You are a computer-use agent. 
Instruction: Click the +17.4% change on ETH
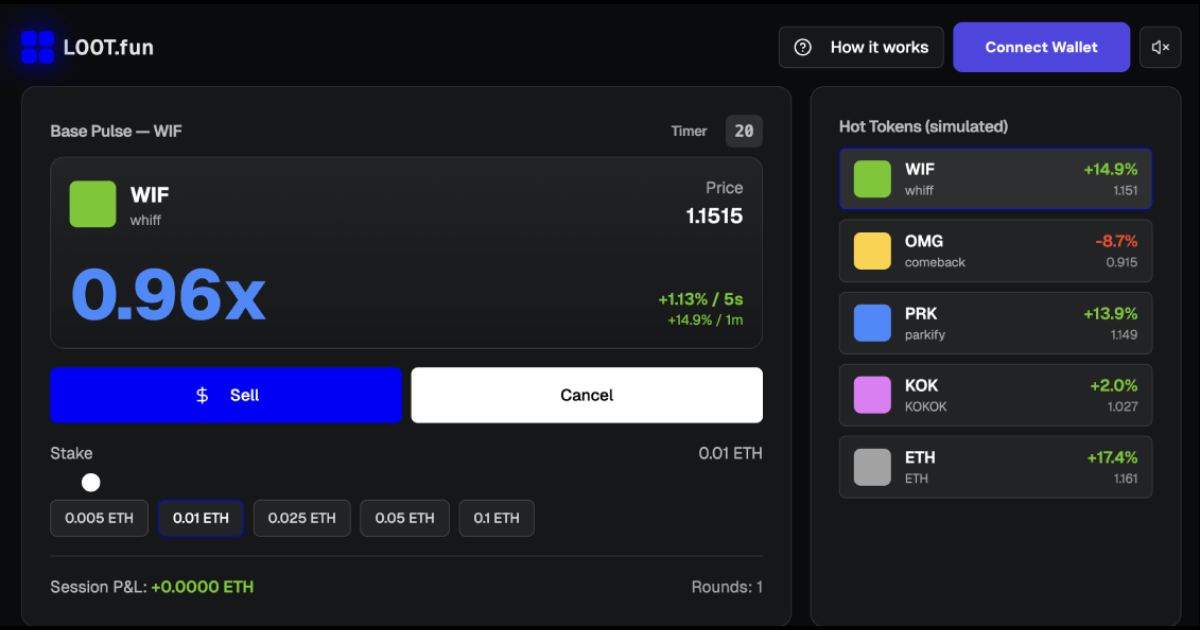tap(1112, 457)
